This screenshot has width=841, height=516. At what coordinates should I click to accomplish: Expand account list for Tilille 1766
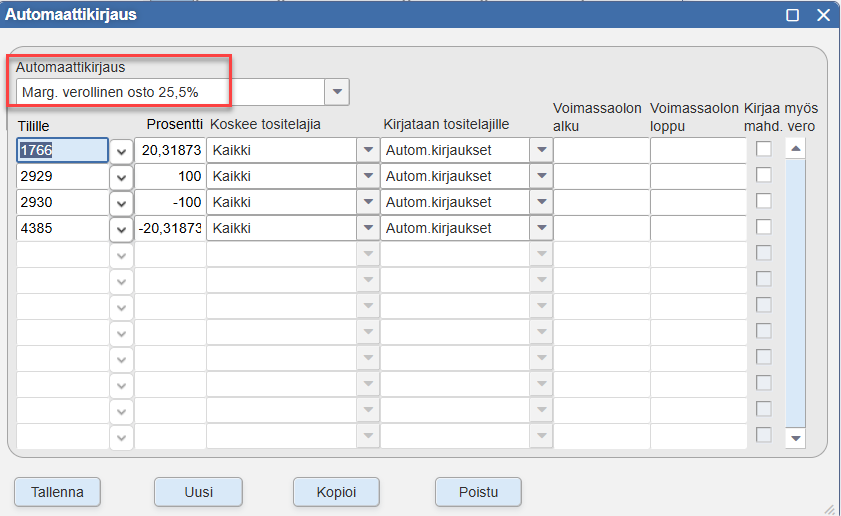(121, 151)
